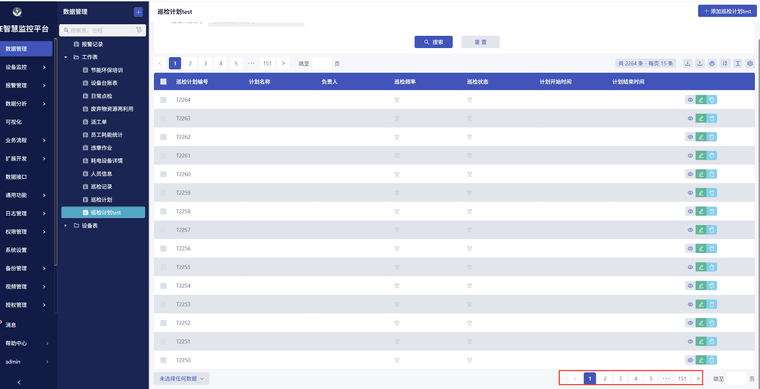Screen dimensions: 760x389
Task: Expand the 扩展开发 sidebar menu
Action: point(26,158)
